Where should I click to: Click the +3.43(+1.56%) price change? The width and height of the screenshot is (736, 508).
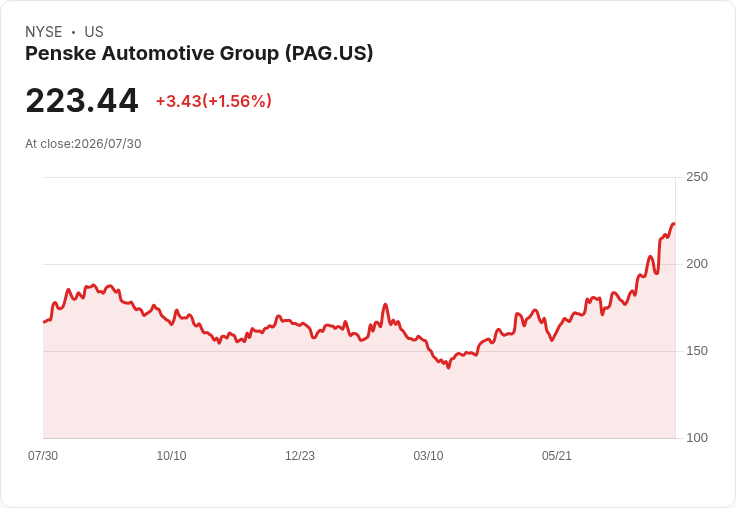click(214, 101)
